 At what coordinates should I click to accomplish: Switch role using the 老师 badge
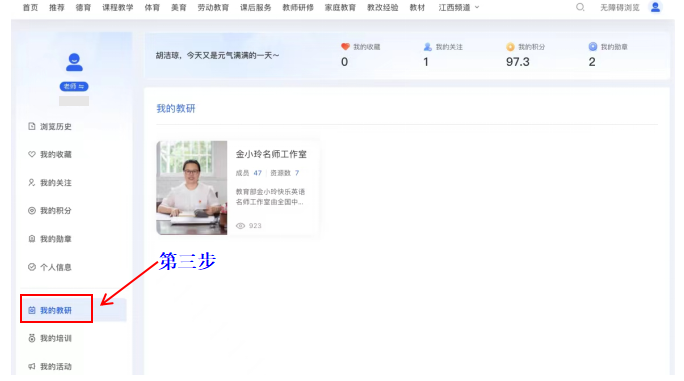tap(74, 86)
